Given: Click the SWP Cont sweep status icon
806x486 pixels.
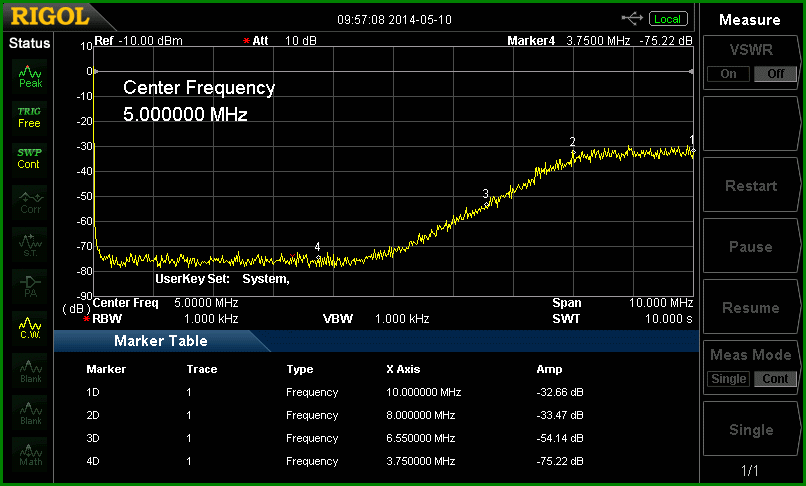Looking at the screenshot, I should pyautogui.click(x=29, y=159).
